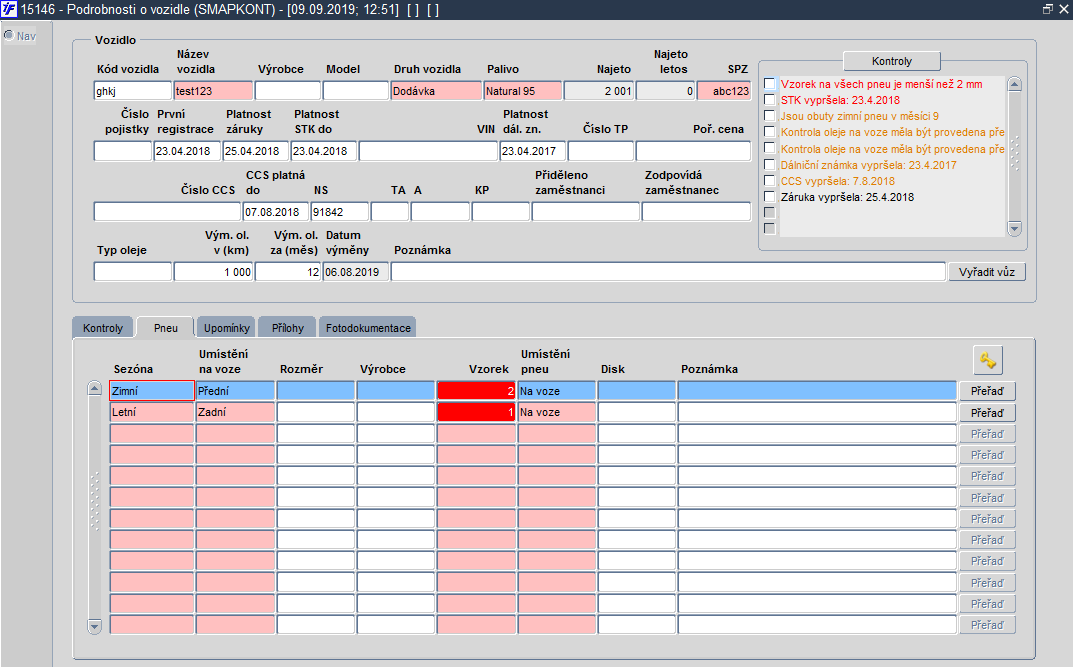Open the Přílohy tab
Screen dimensions: 1073x667
pos(287,328)
